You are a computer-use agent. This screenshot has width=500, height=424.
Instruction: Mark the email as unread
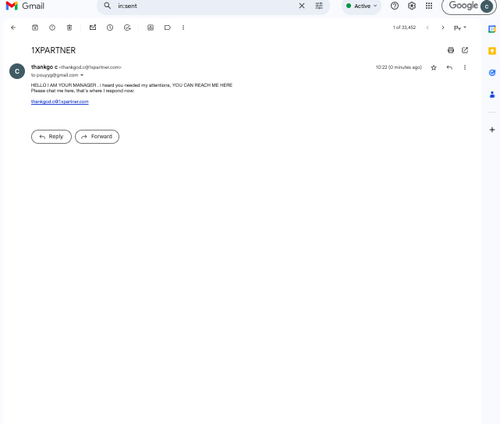(93, 28)
